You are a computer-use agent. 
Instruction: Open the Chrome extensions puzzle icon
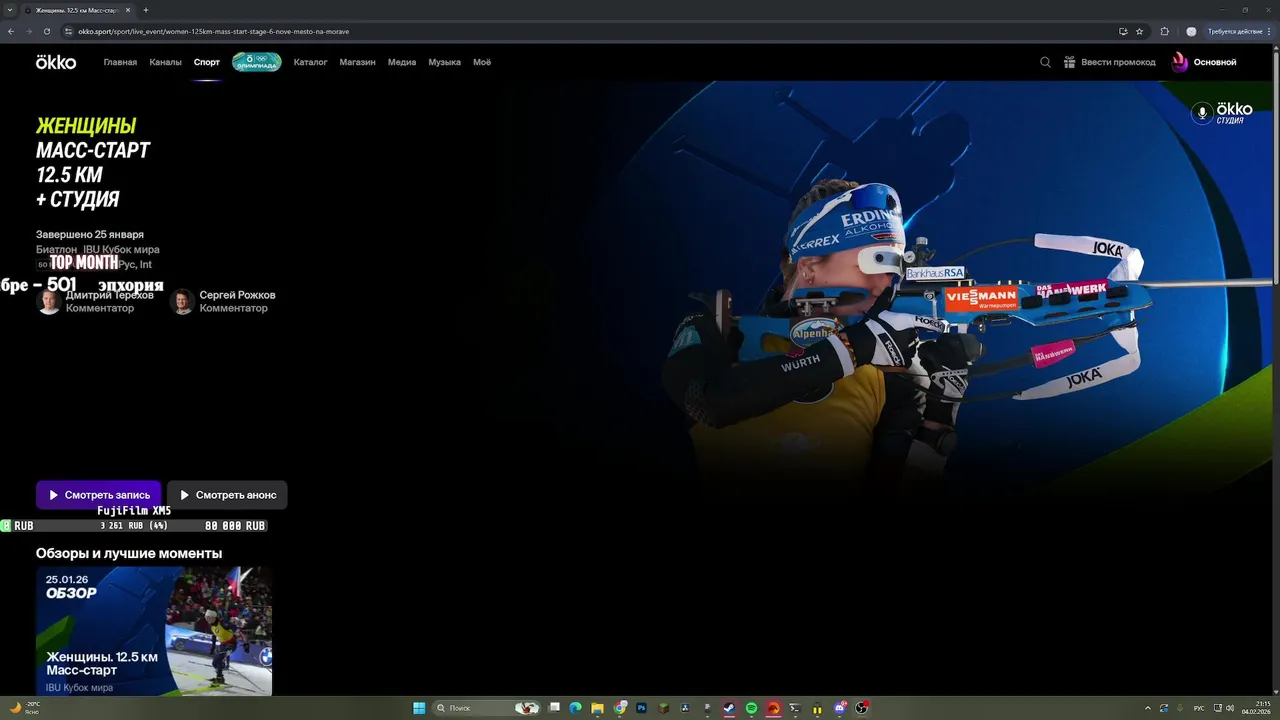tap(1164, 31)
